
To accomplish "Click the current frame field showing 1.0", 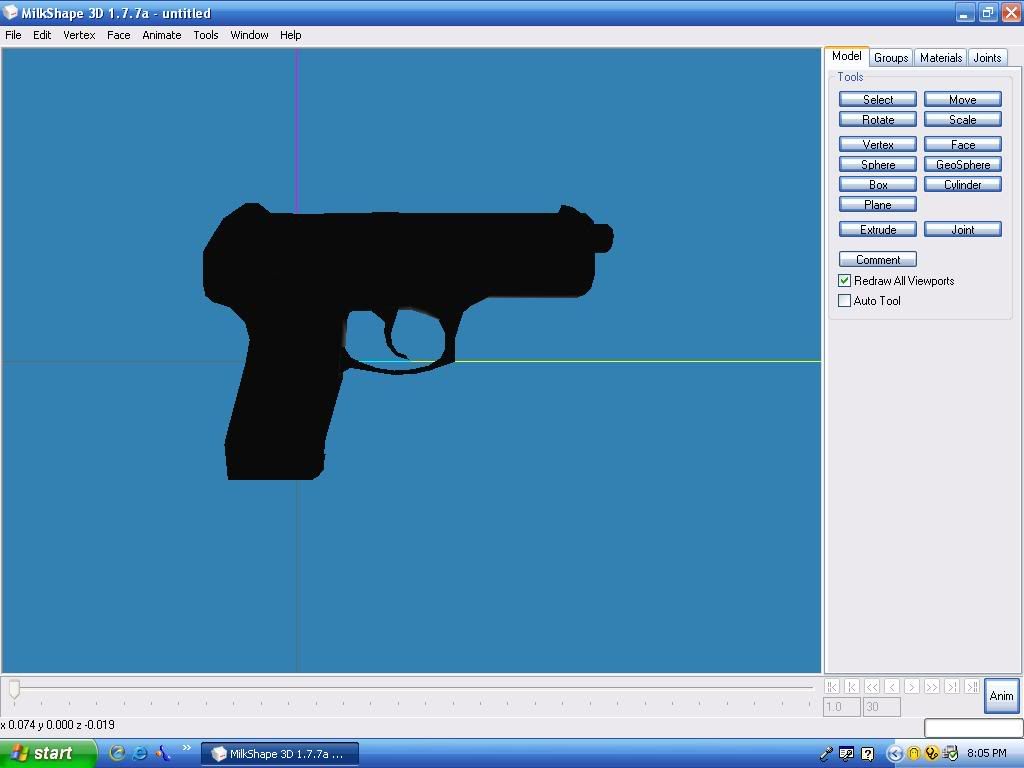I will (x=842, y=707).
